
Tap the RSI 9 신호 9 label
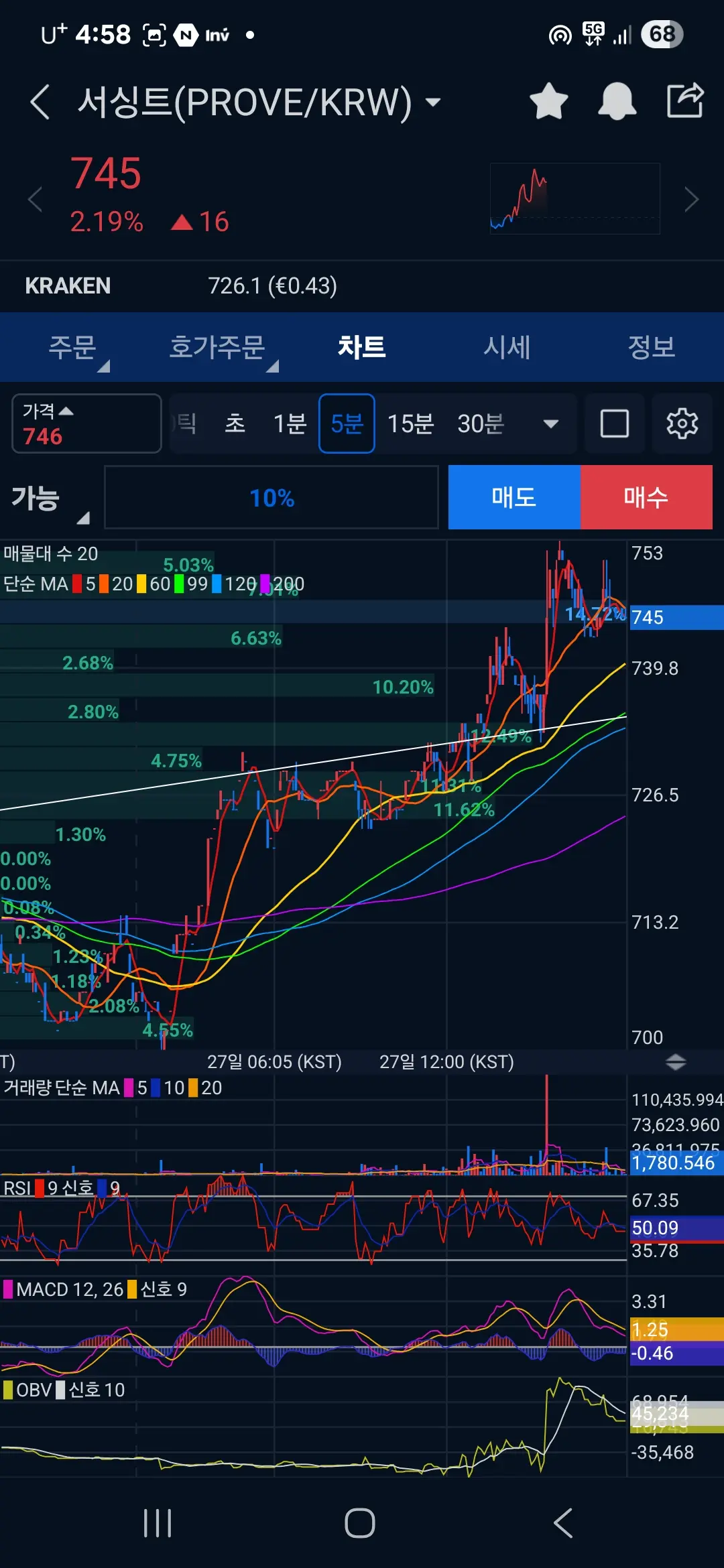[62, 1188]
